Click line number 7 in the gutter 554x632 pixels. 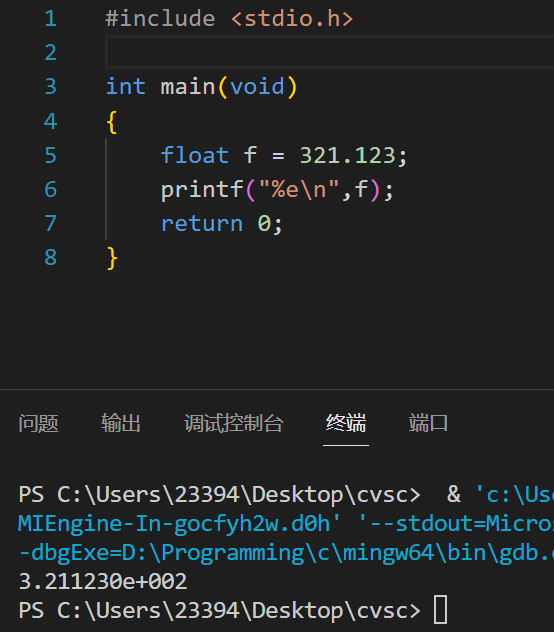[x=50, y=223]
